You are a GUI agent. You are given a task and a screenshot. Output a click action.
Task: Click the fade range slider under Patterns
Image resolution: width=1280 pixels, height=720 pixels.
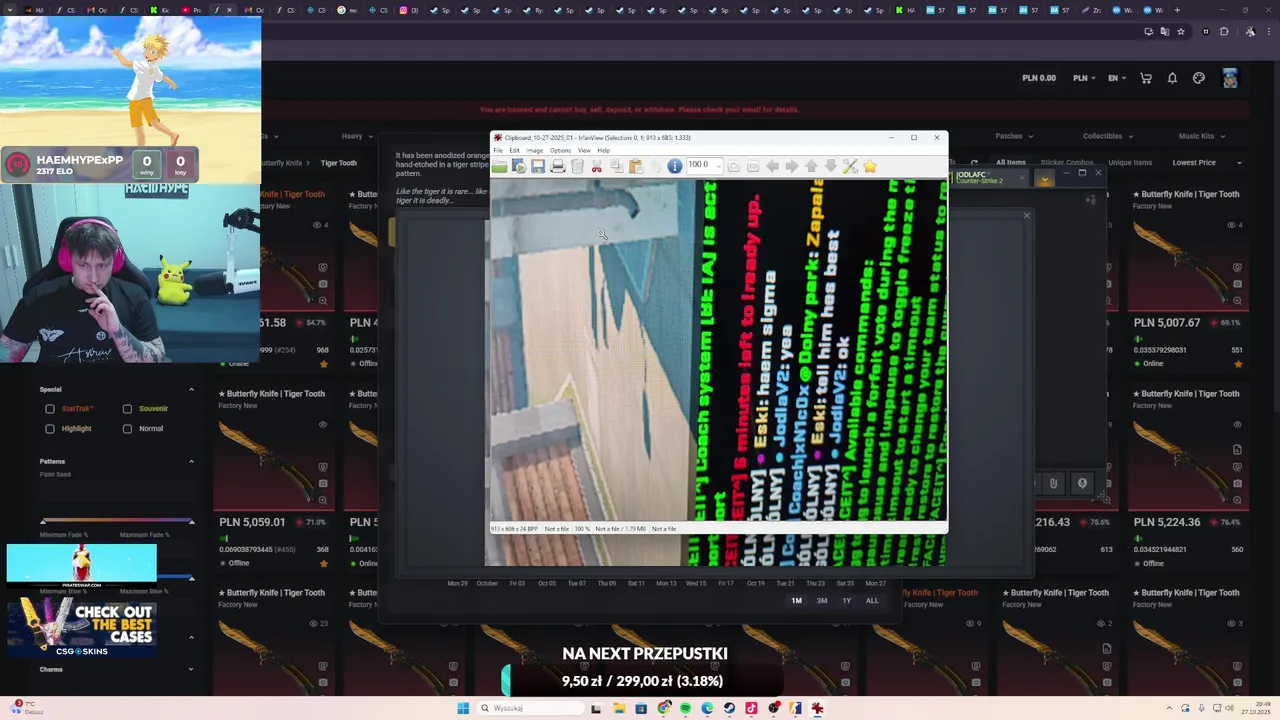[x=117, y=521]
